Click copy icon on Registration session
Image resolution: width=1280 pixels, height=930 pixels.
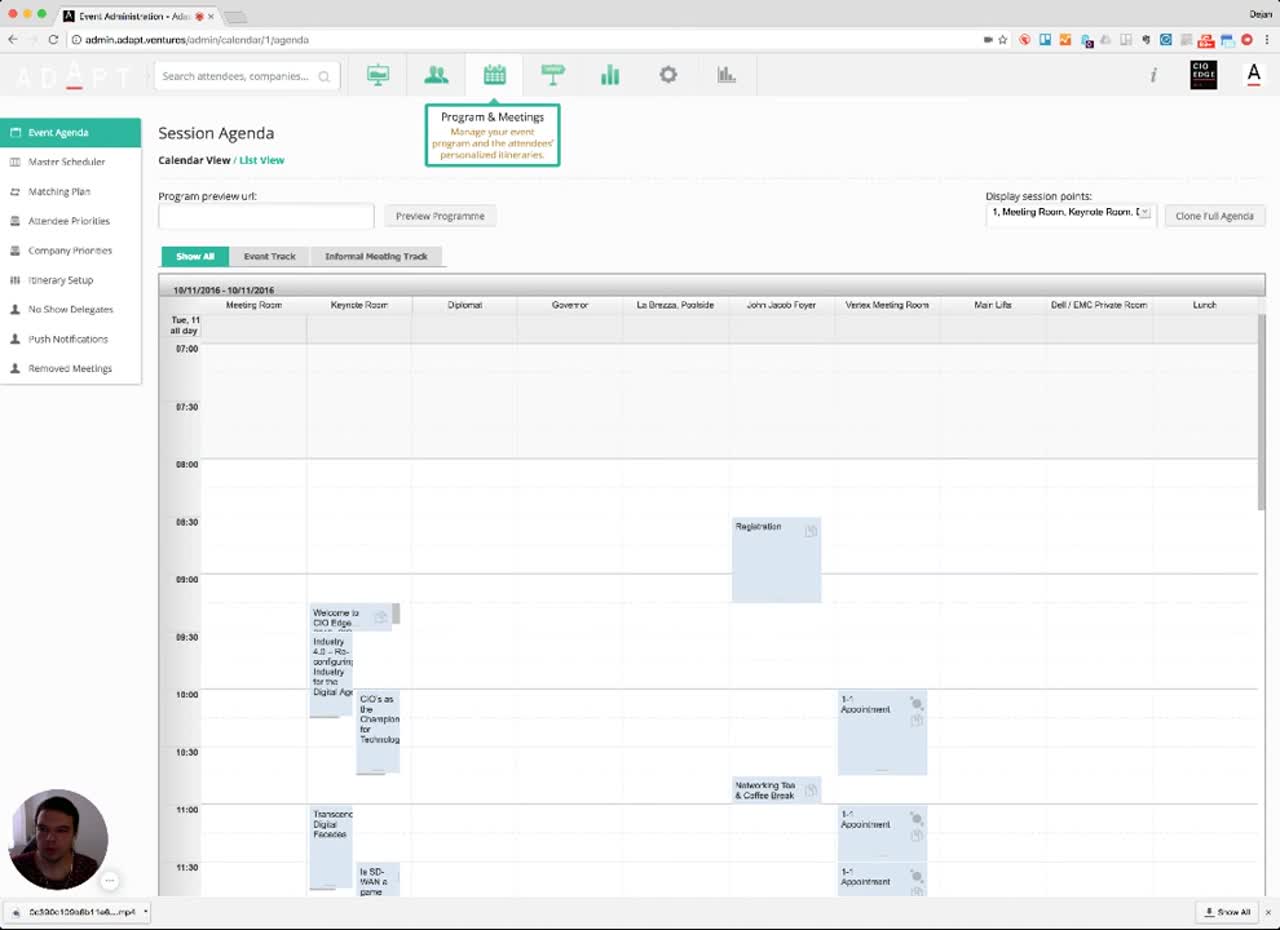click(x=811, y=531)
